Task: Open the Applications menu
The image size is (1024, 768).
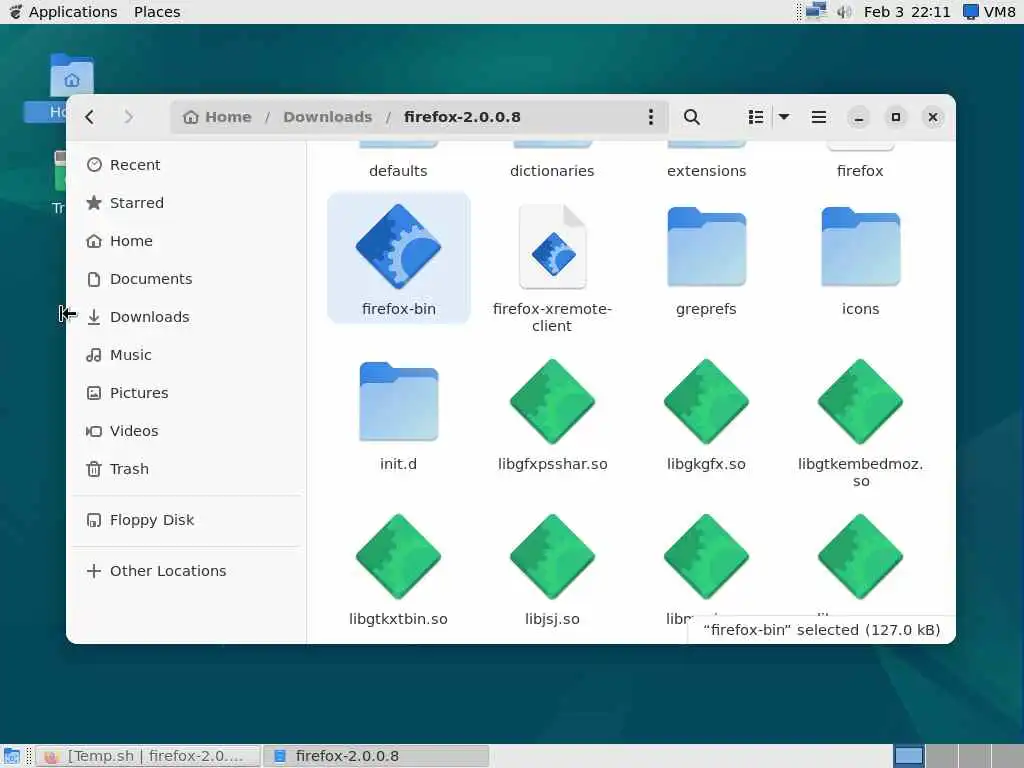Action: (x=63, y=12)
